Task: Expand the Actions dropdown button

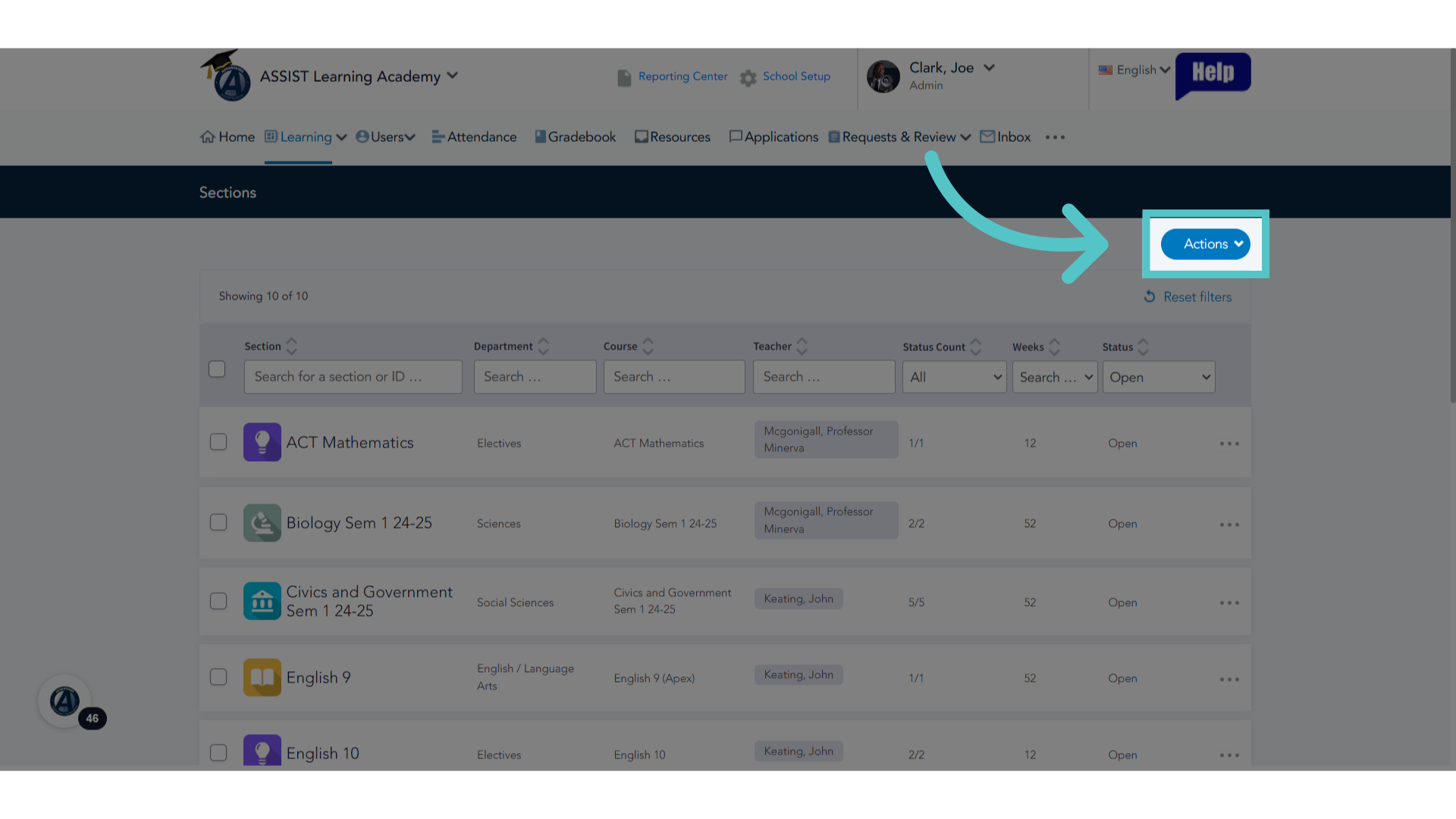Action: [x=1206, y=244]
